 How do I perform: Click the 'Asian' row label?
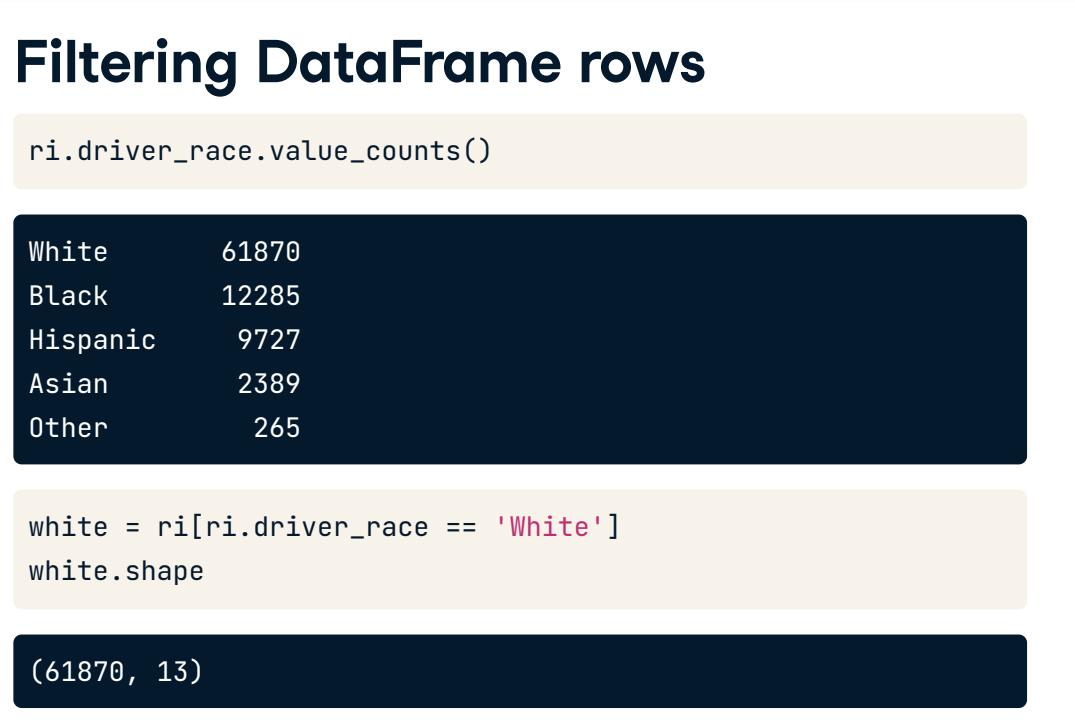coord(69,383)
